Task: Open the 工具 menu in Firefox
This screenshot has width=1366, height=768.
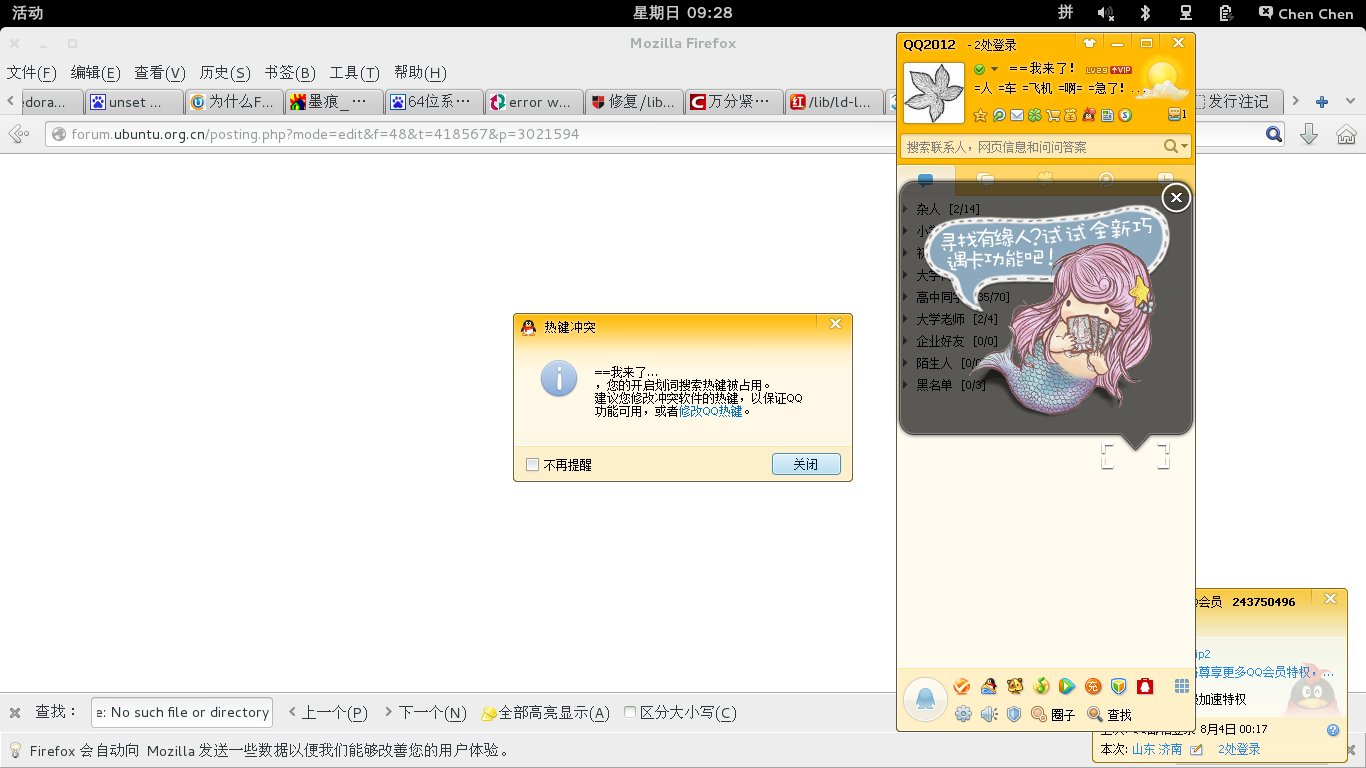Action: [355, 73]
